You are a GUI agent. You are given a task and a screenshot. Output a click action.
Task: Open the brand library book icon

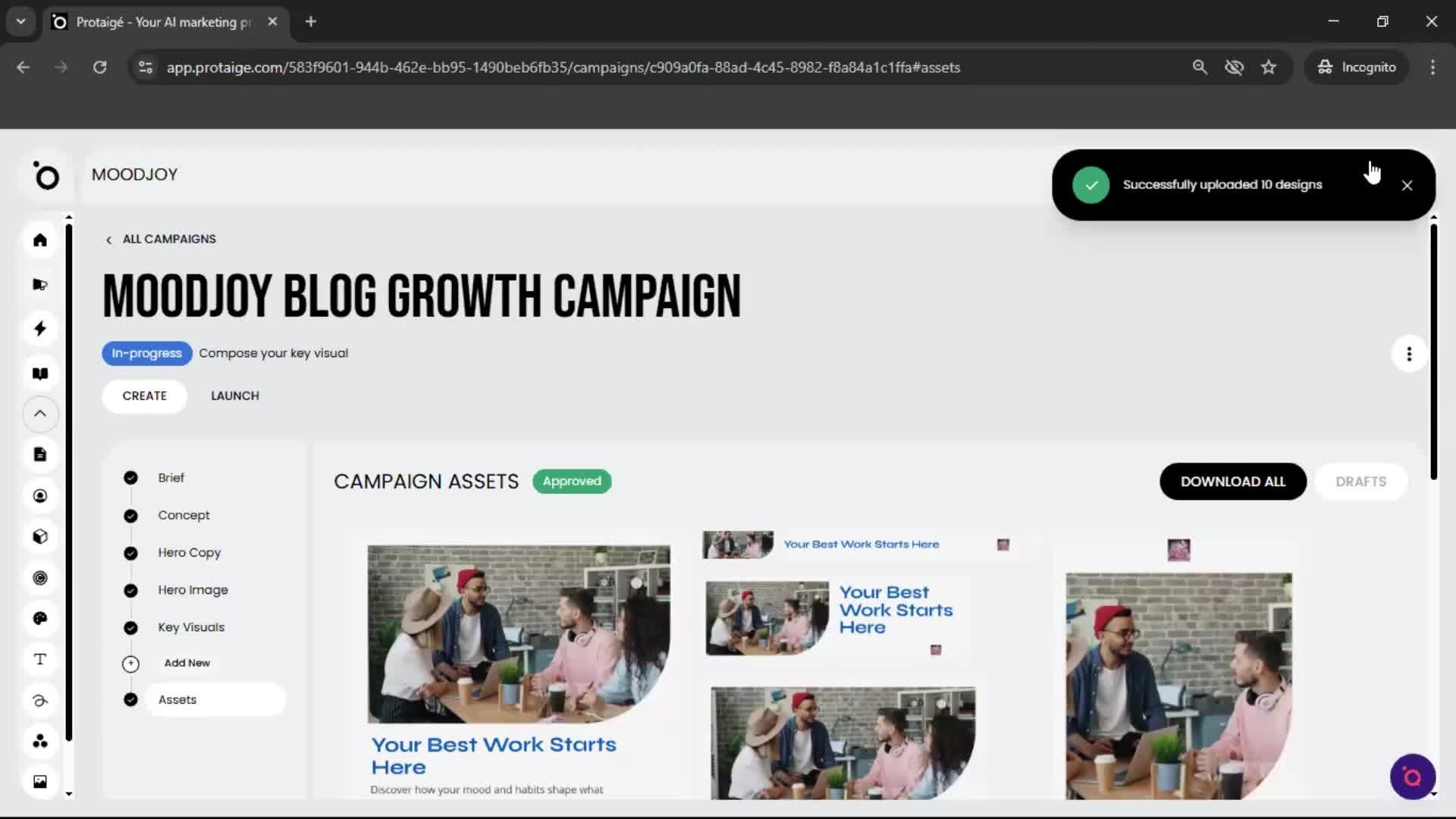(x=40, y=373)
